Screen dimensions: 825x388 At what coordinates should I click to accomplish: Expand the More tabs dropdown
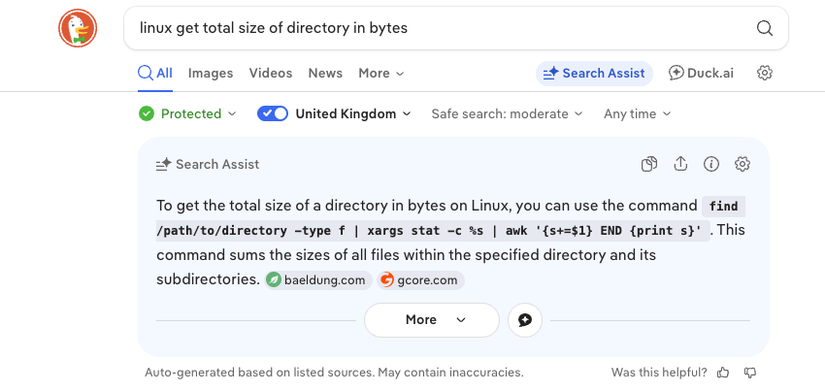click(381, 73)
